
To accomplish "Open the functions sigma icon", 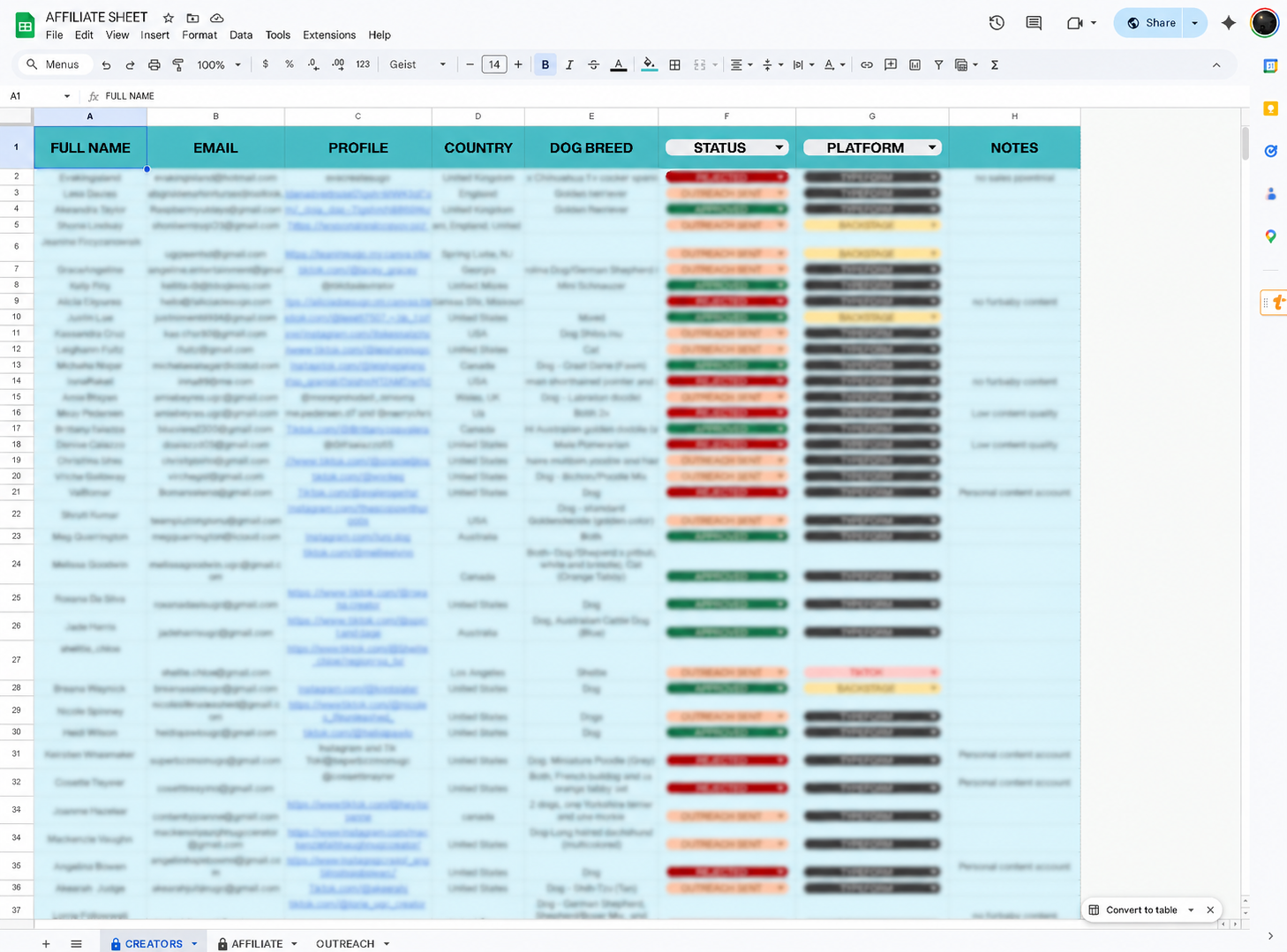I will click(x=995, y=64).
